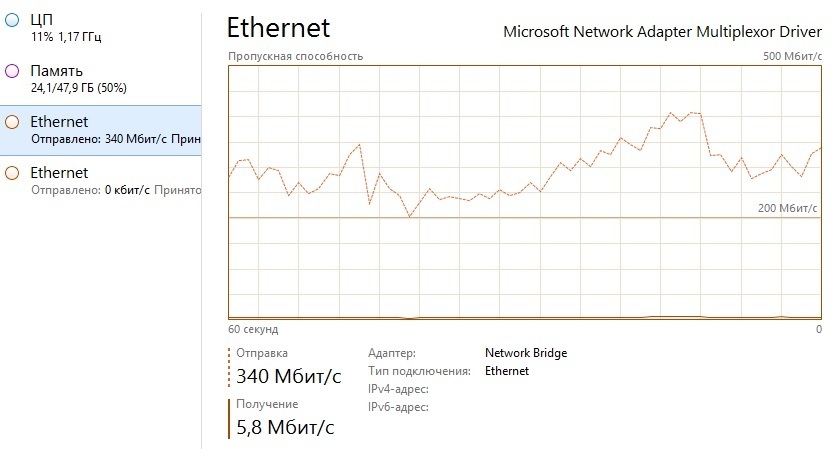Click the 500 Мбит/с scale label
This screenshot has width=833, height=449.
[x=792, y=56]
